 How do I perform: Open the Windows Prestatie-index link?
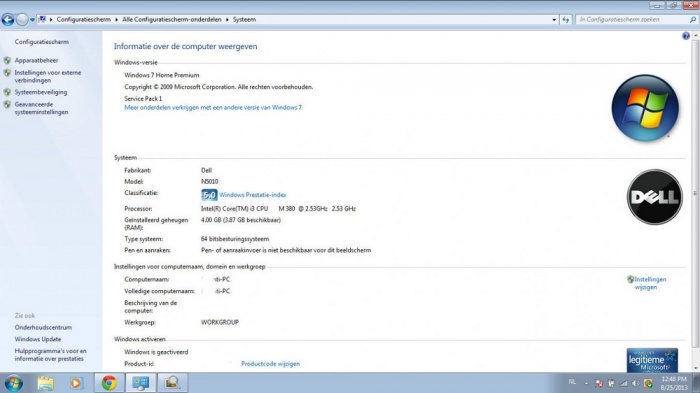pyautogui.click(x=253, y=195)
